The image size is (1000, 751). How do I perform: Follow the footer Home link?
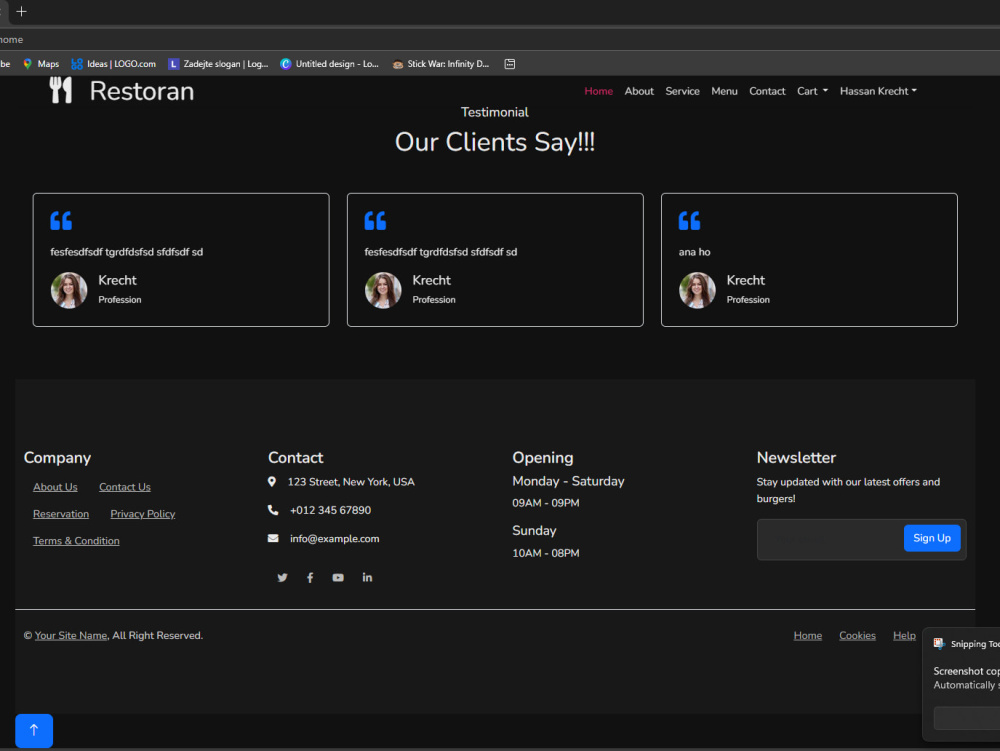point(807,636)
